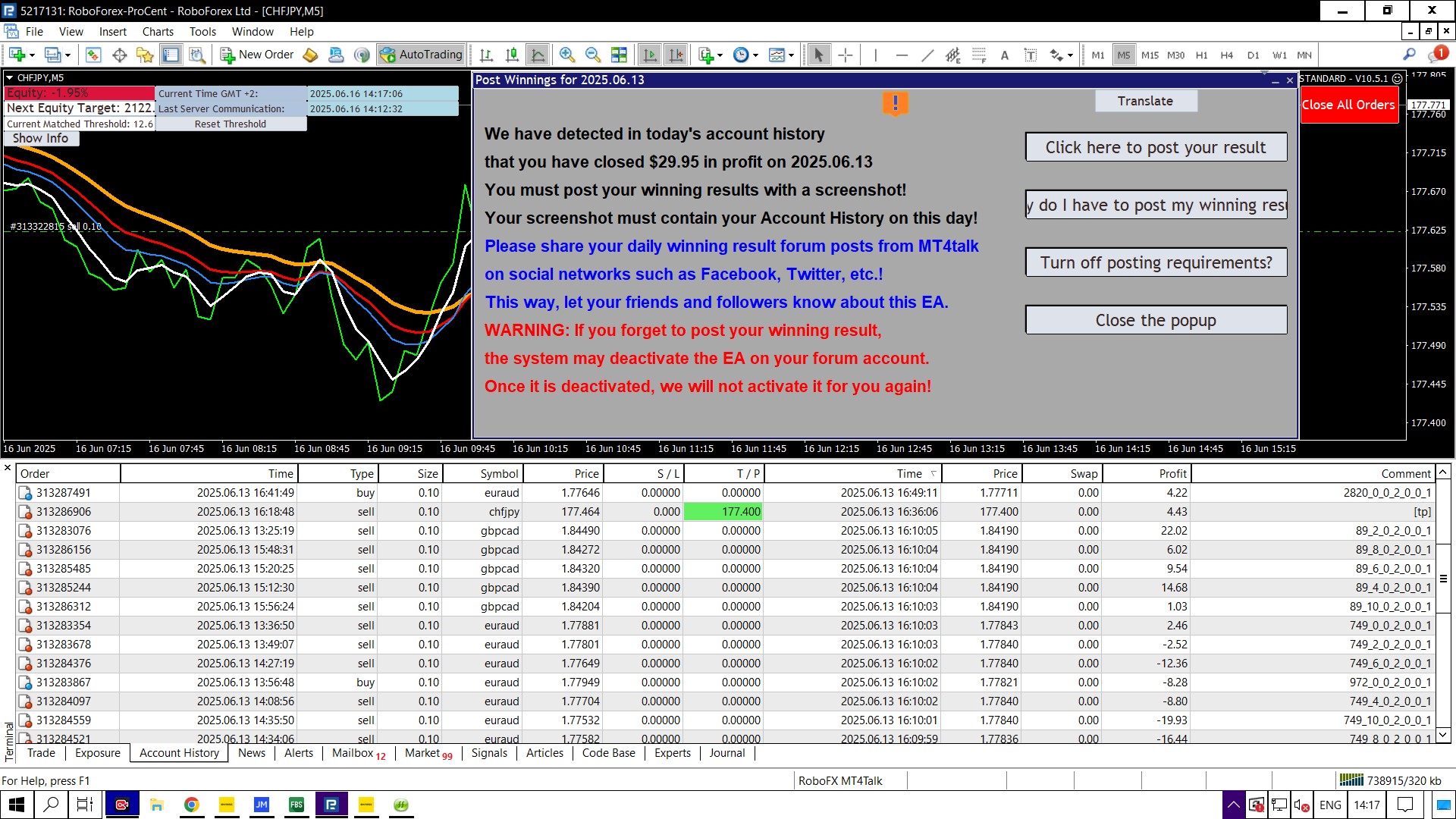This screenshot has height=819, width=1456.
Task: Toggle the Market Watch window icon
Action: pos(93,55)
